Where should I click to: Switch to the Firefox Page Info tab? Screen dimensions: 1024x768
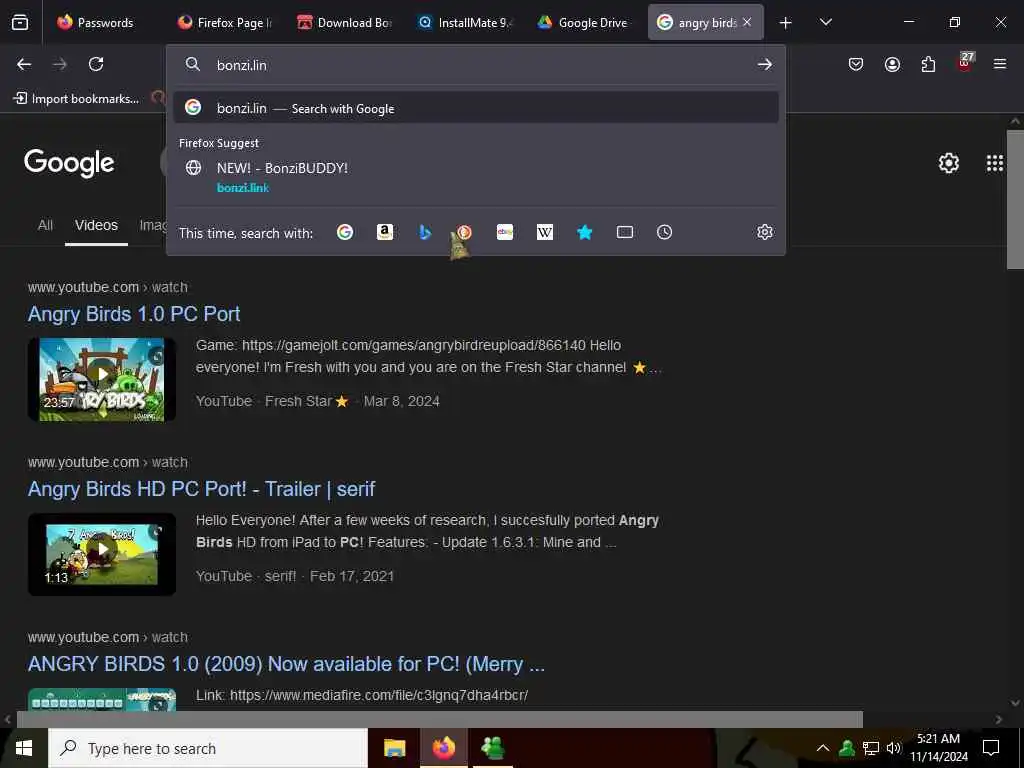click(x=225, y=22)
